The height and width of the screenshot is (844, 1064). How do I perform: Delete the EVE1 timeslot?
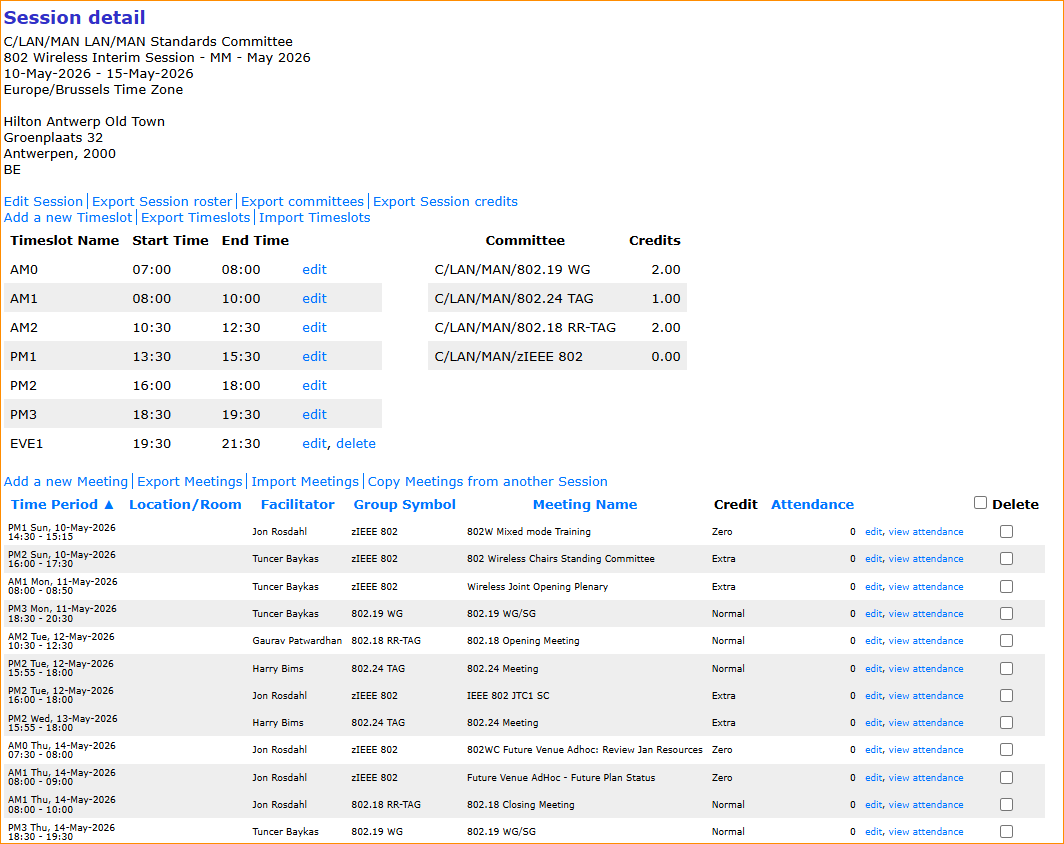(x=356, y=444)
